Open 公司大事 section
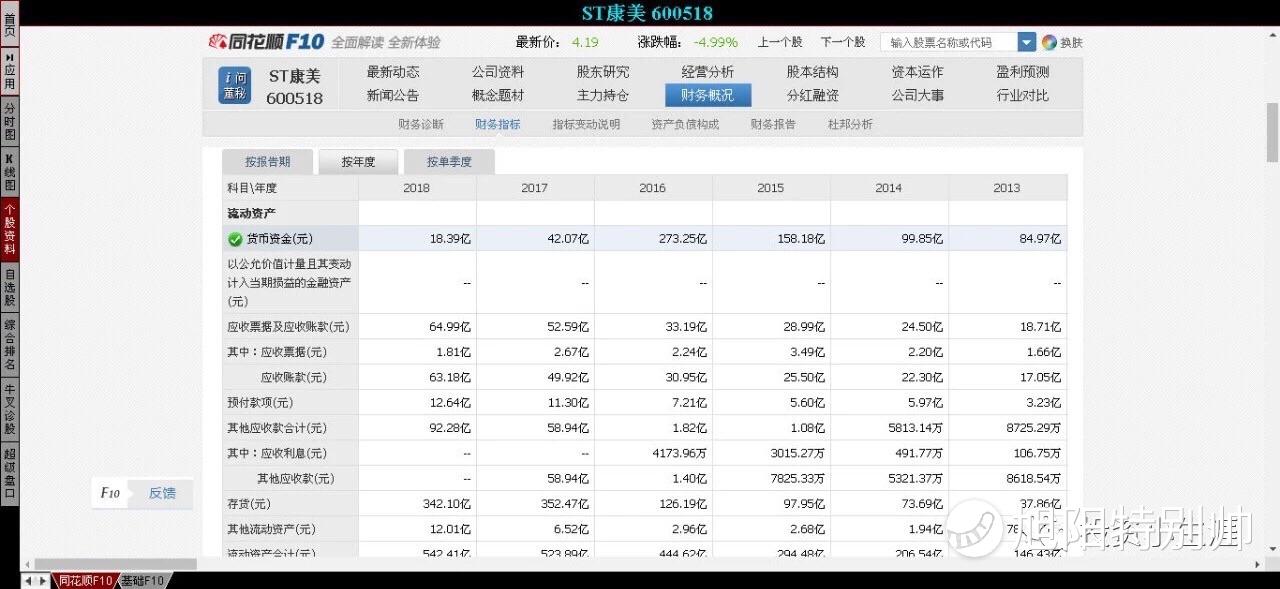The image size is (1280, 589). pos(918,95)
